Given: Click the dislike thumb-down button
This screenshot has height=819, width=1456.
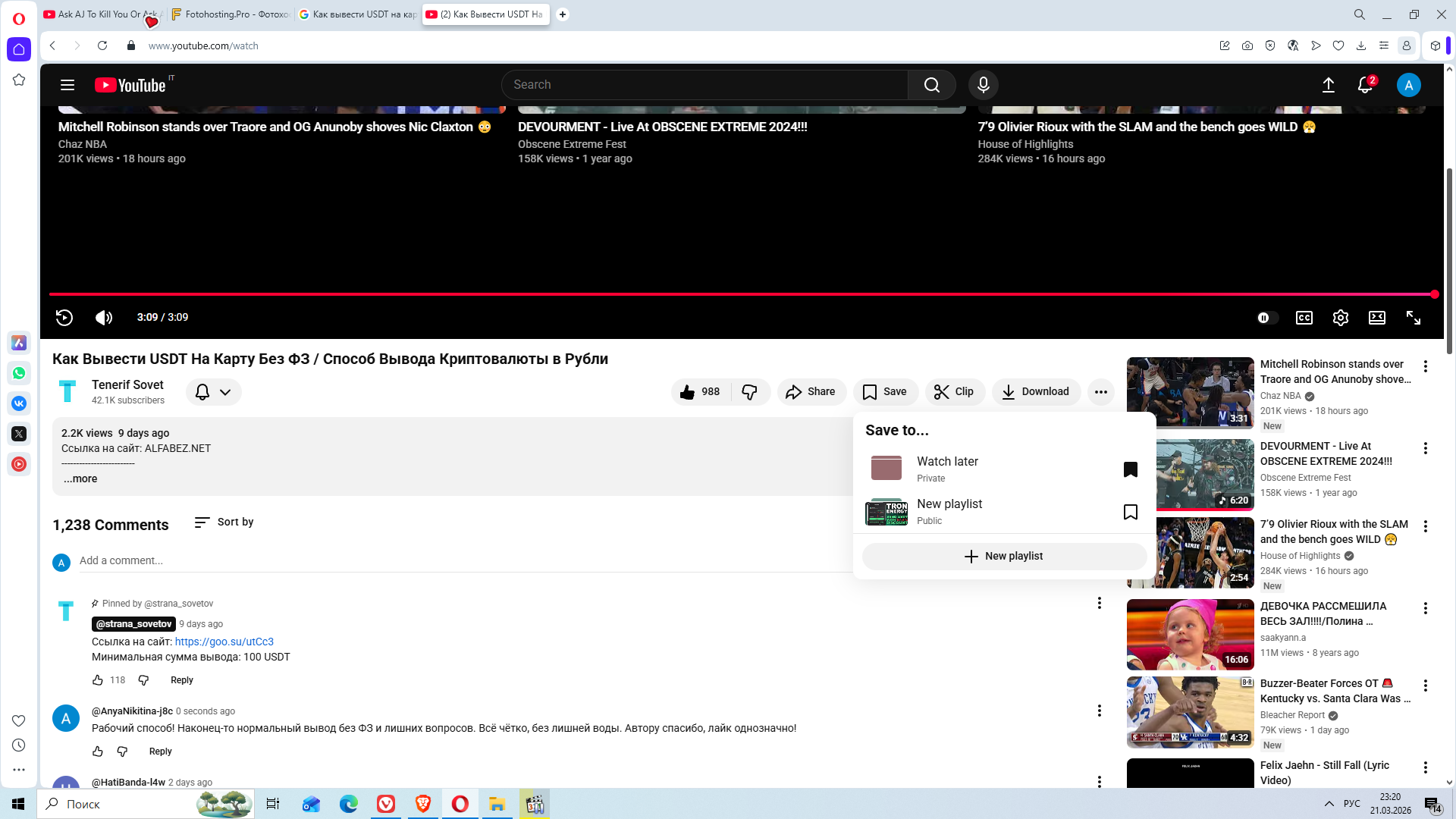Looking at the screenshot, I should pos(749,392).
